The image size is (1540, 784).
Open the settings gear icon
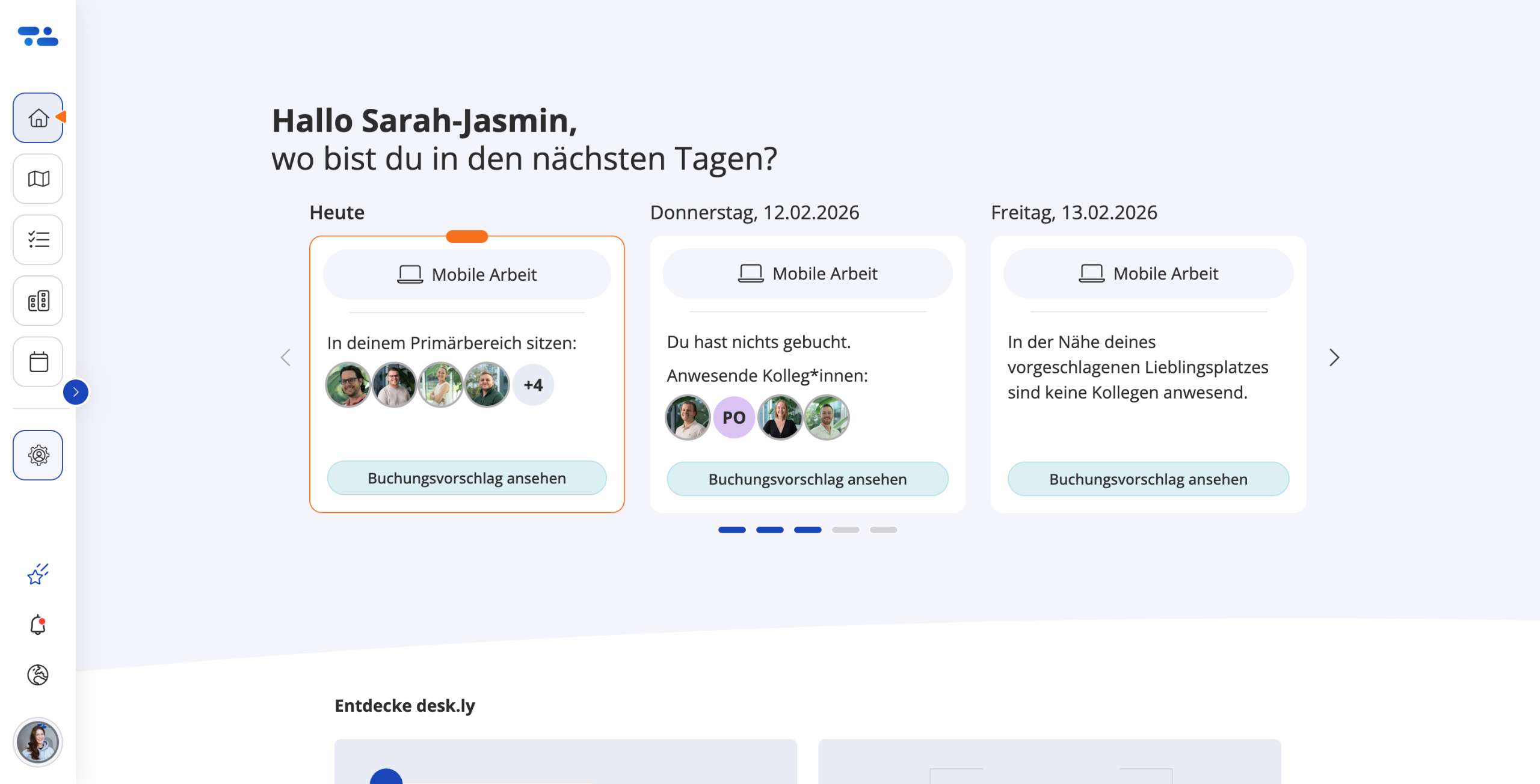click(x=38, y=455)
